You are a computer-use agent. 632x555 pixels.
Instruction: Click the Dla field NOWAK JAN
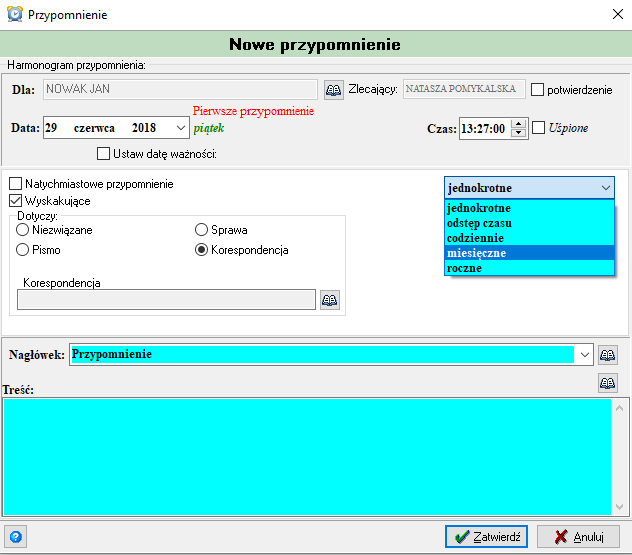[180, 89]
